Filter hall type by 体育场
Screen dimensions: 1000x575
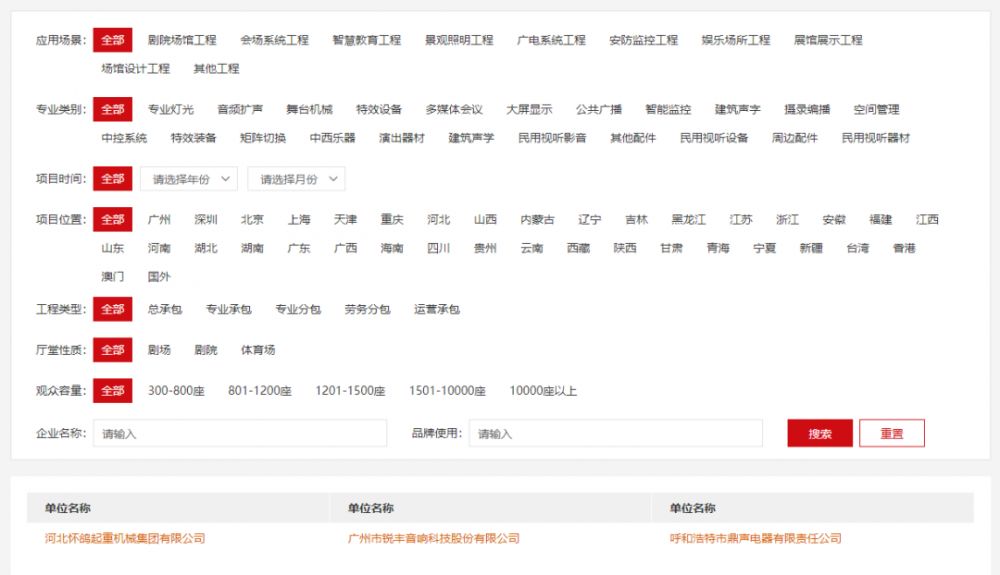(x=258, y=350)
